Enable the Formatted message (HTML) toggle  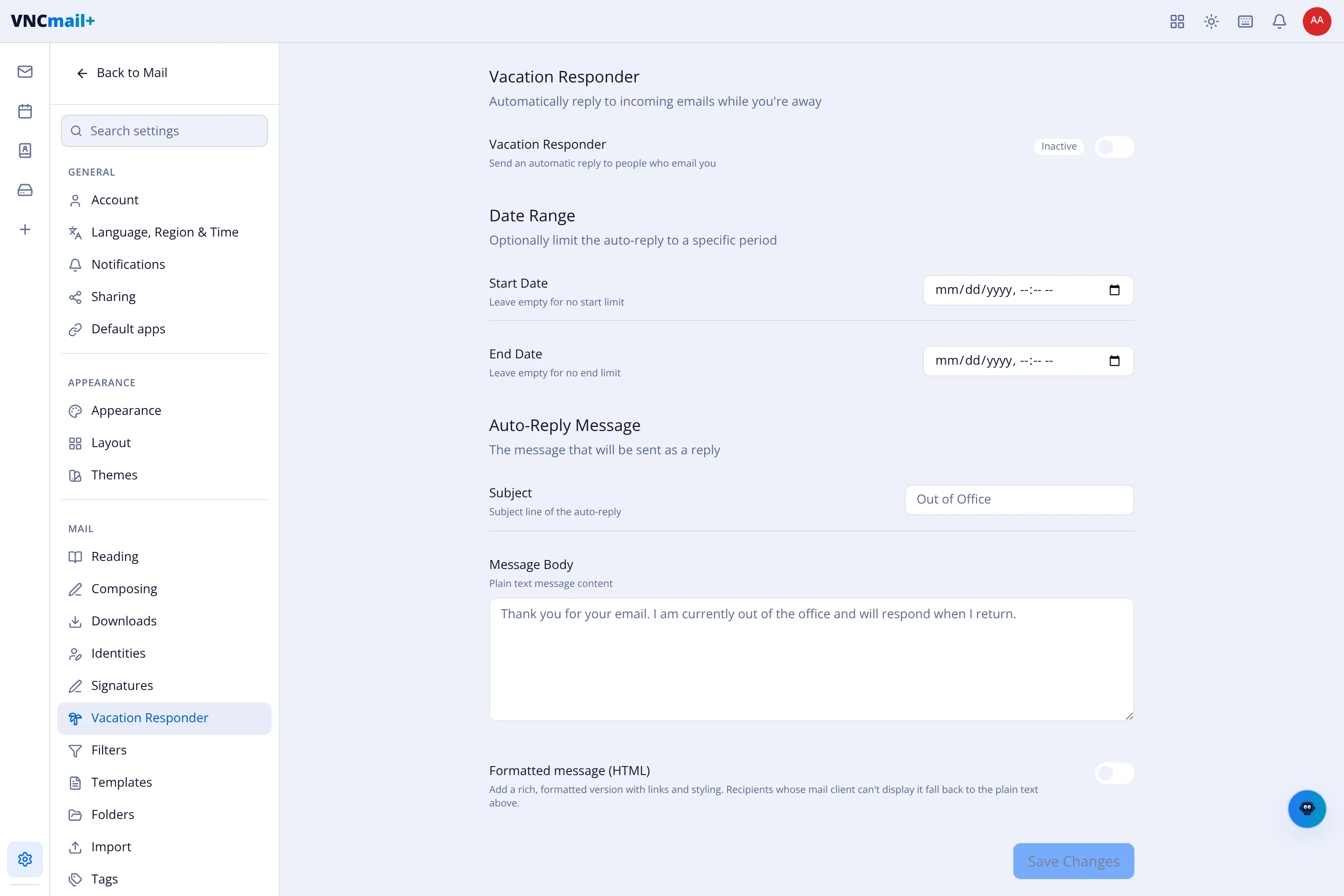[1114, 773]
